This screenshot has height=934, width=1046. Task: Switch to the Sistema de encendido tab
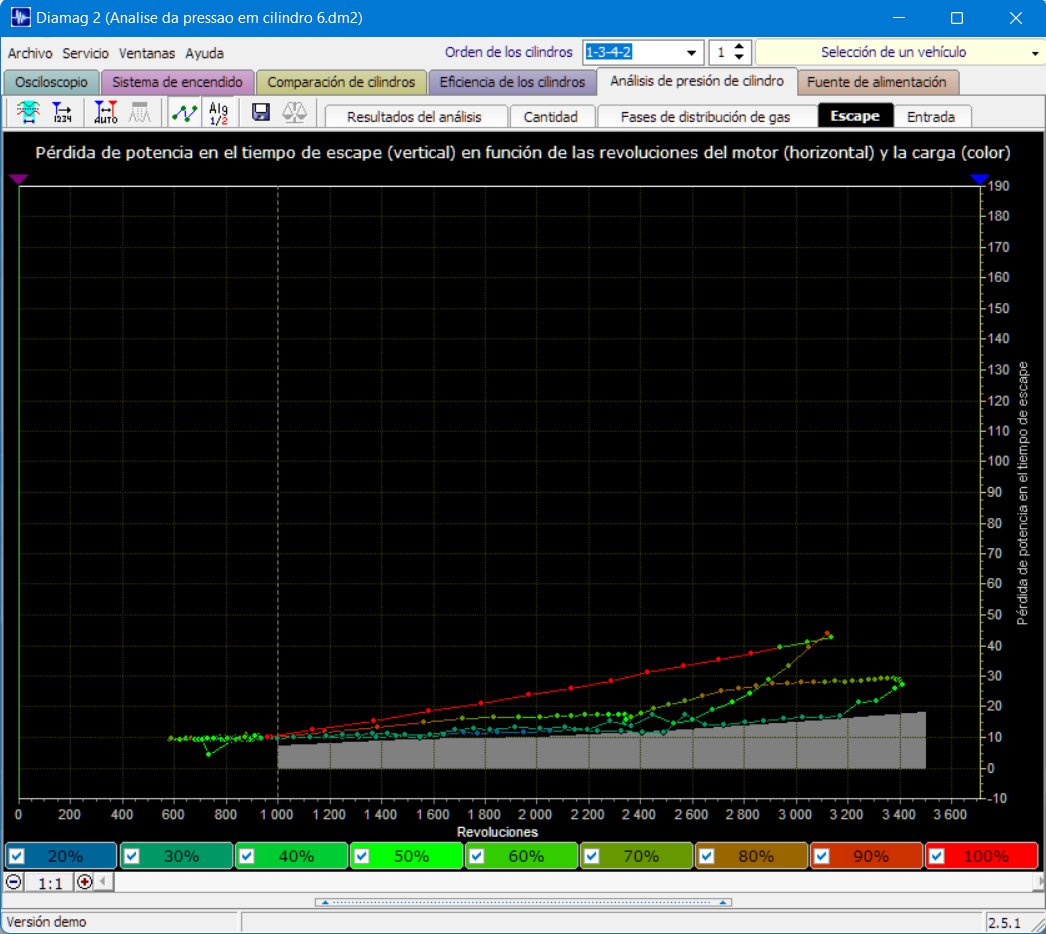click(x=177, y=82)
